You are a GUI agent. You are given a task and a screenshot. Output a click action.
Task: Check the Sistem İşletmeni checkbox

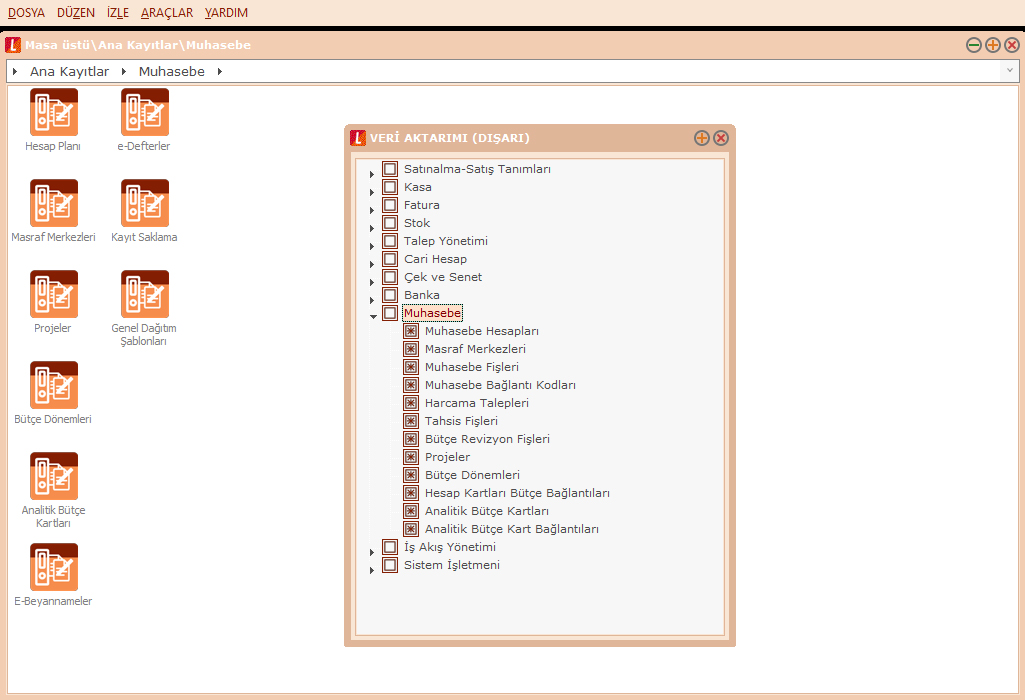pyautogui.click(x=390, y=565)
